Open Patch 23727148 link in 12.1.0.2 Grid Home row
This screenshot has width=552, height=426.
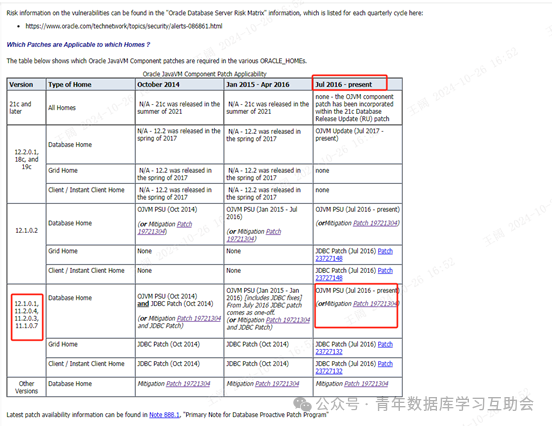pos(354,255)
